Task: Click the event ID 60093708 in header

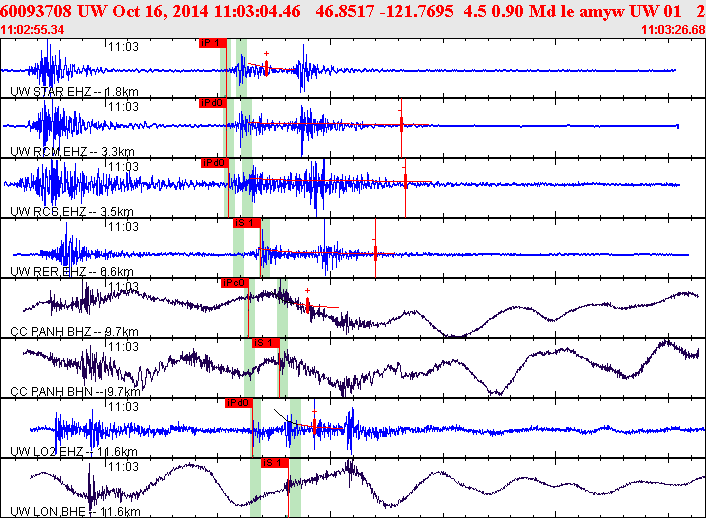Action: [x=36, y=11]
